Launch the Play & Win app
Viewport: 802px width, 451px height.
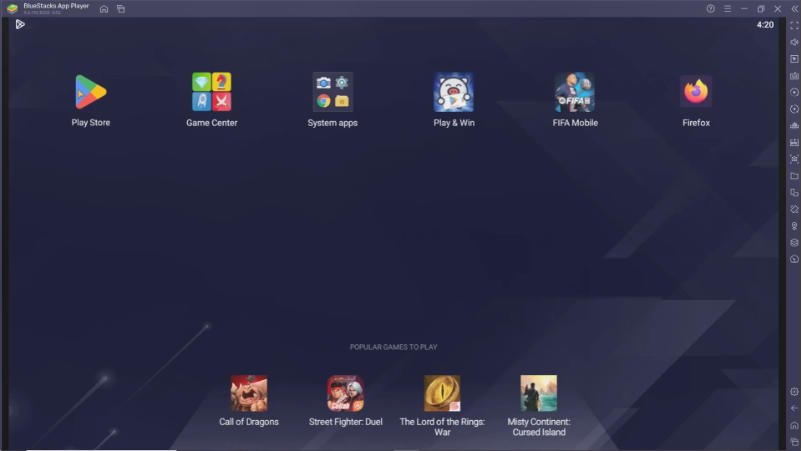tap(454, 92)
